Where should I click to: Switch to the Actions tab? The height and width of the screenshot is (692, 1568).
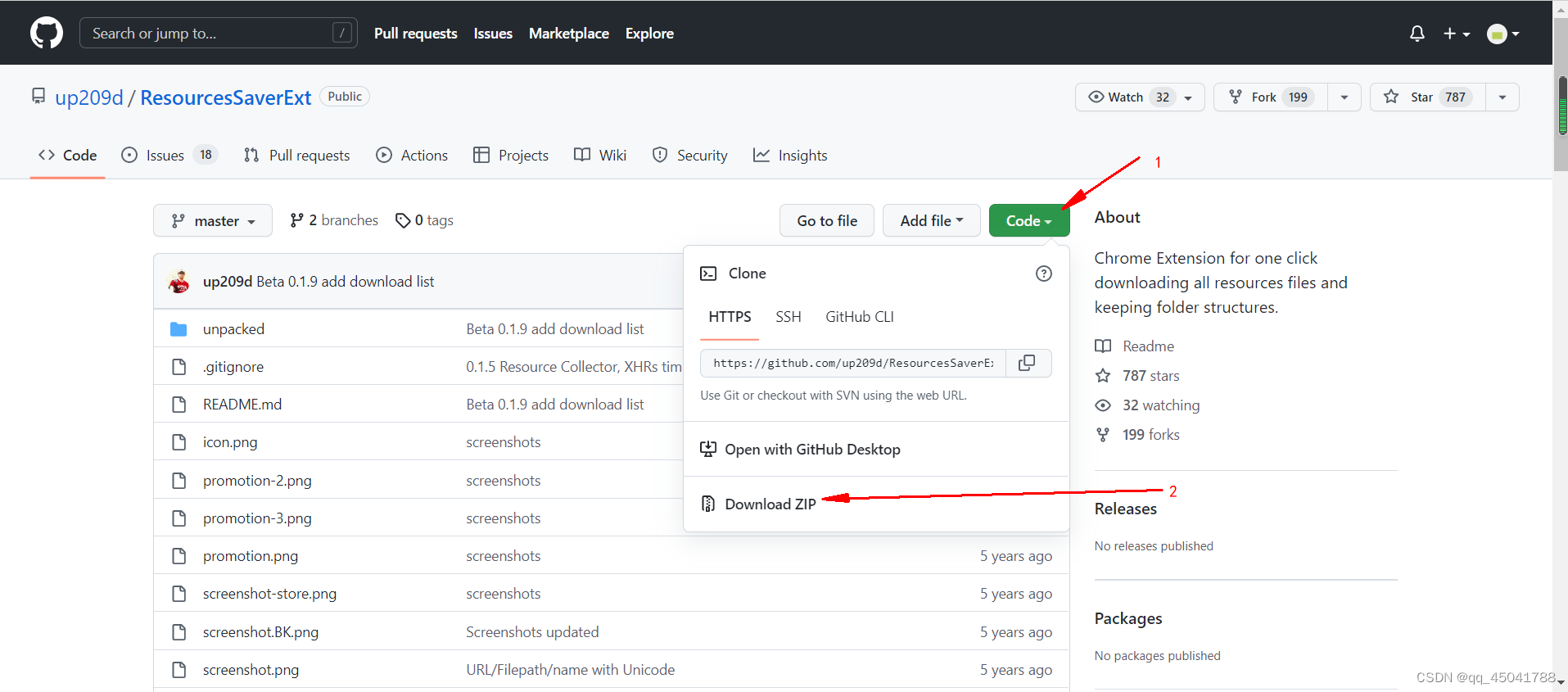pos(412,155)
